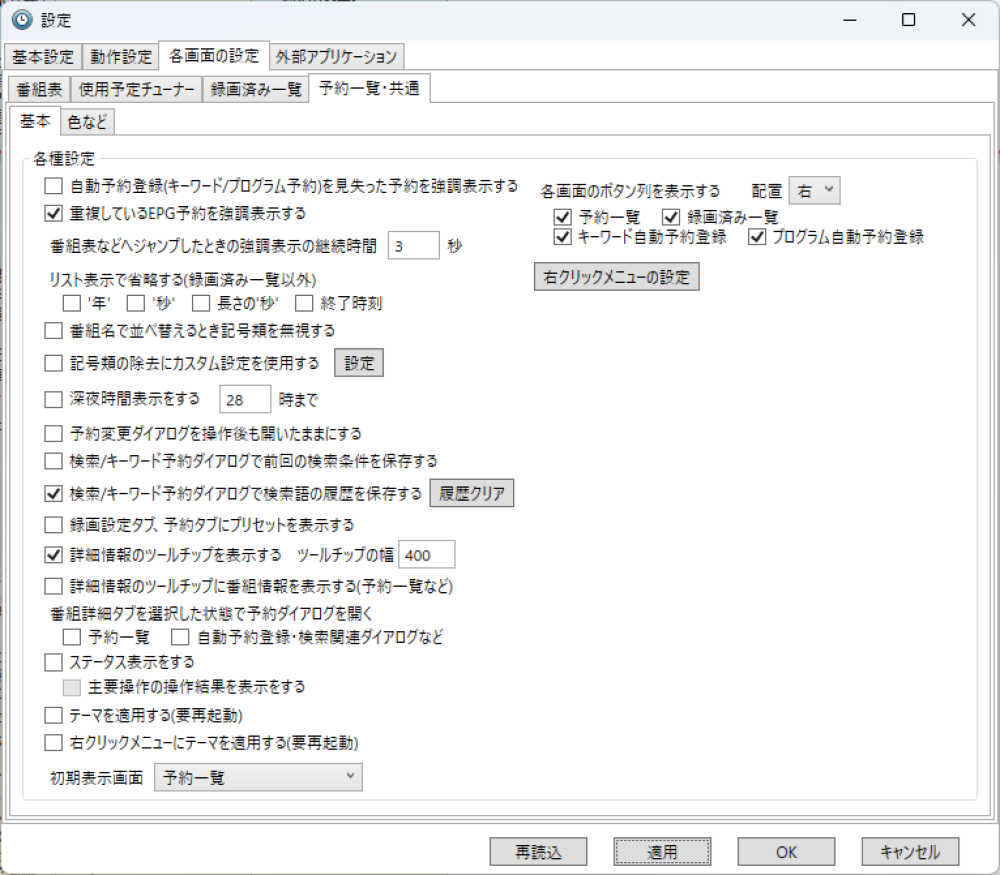
Task: Check the '秒' omit checkbox
Action: click(x=135, y=303)
